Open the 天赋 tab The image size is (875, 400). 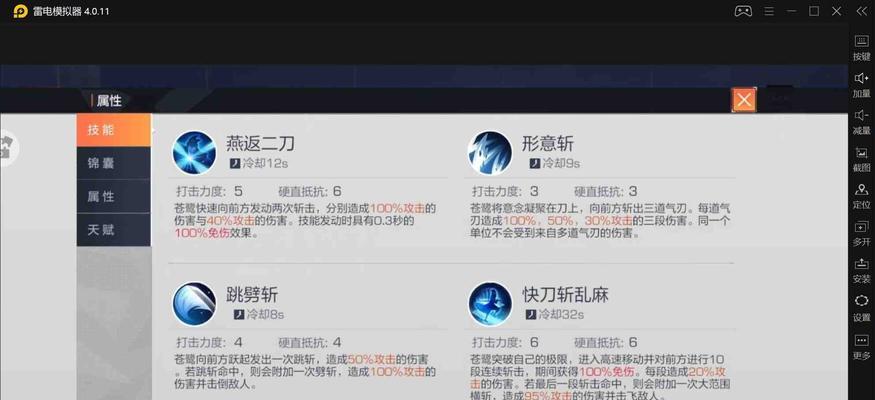coord(114,229)
